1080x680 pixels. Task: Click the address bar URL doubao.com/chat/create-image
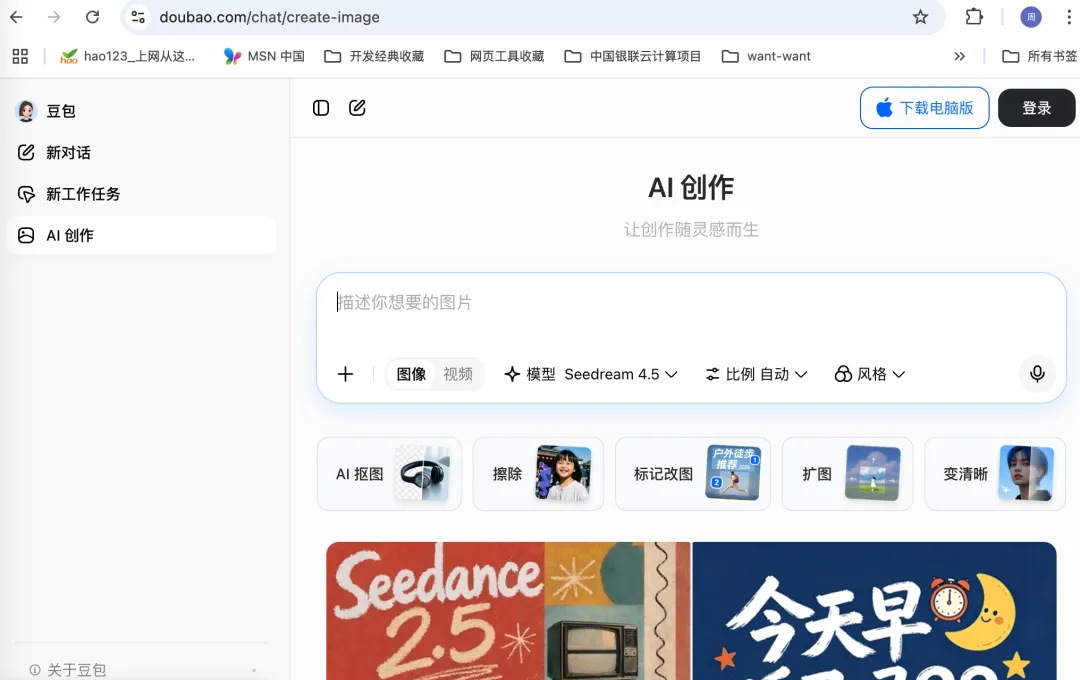(x=269, y=17)
